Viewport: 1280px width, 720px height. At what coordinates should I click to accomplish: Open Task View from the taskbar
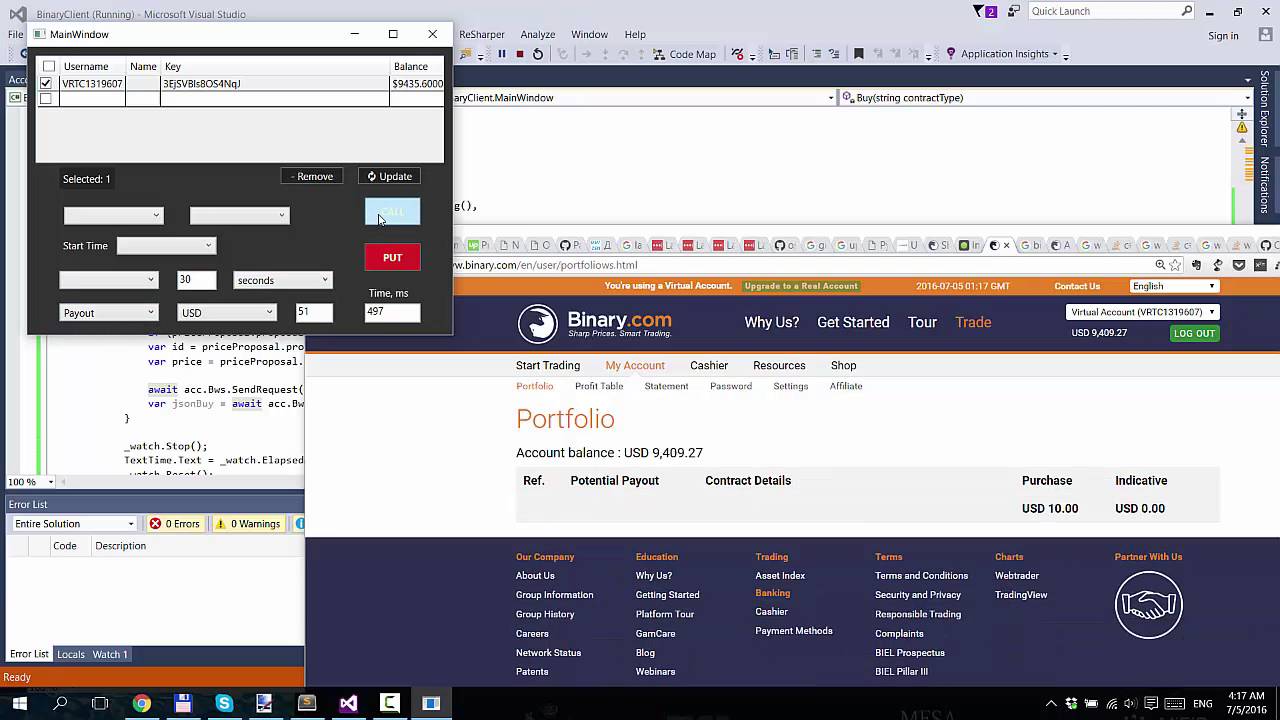(100, 703)
